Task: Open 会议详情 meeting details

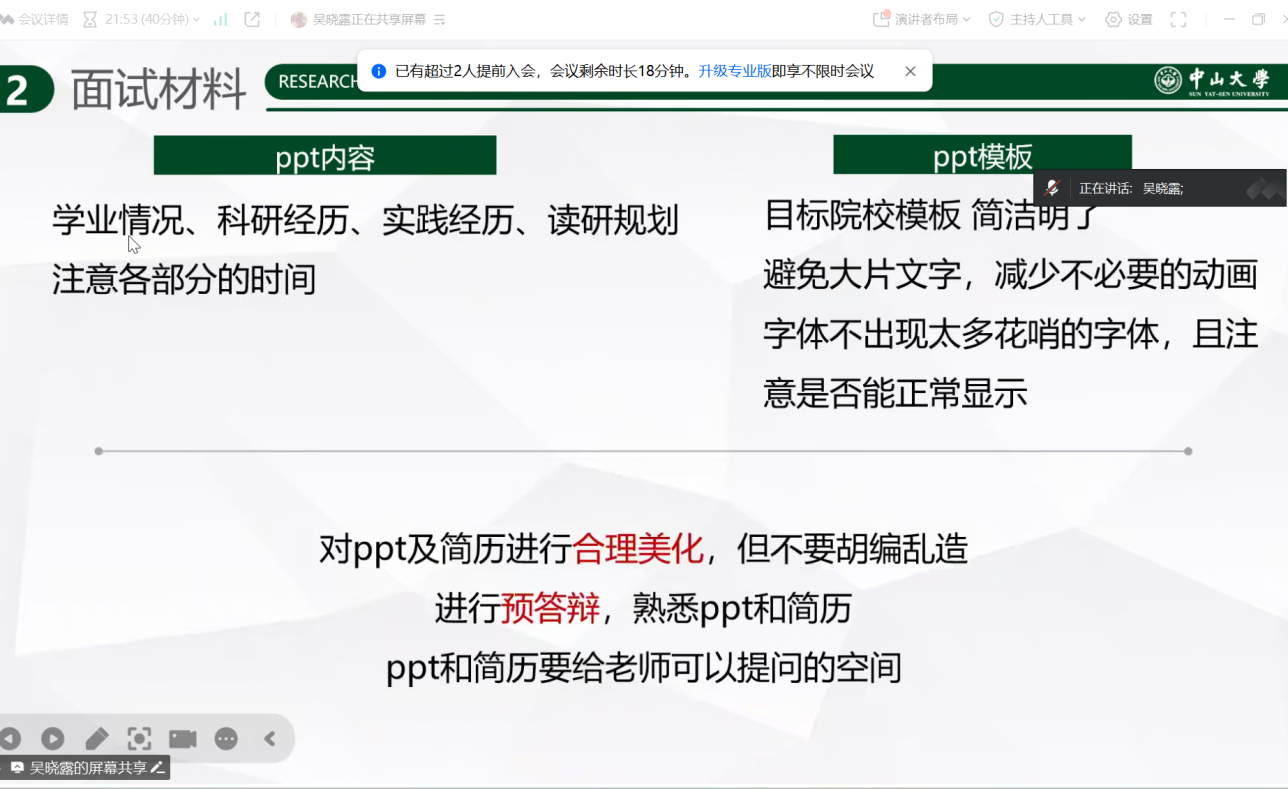Action: click(38, 19)
